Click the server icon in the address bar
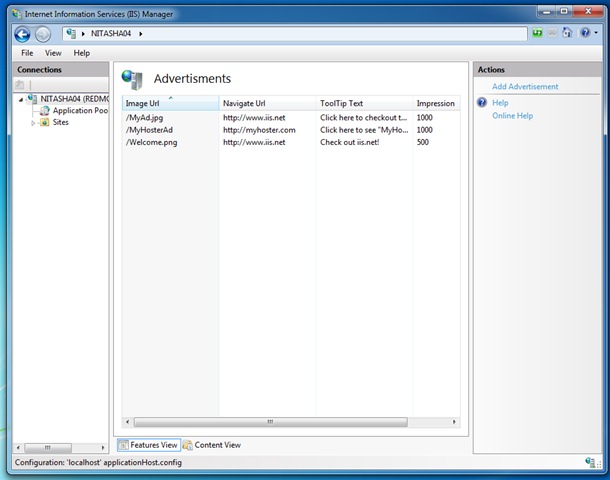This screenshot has width=610, height=480. coord(71,33)
